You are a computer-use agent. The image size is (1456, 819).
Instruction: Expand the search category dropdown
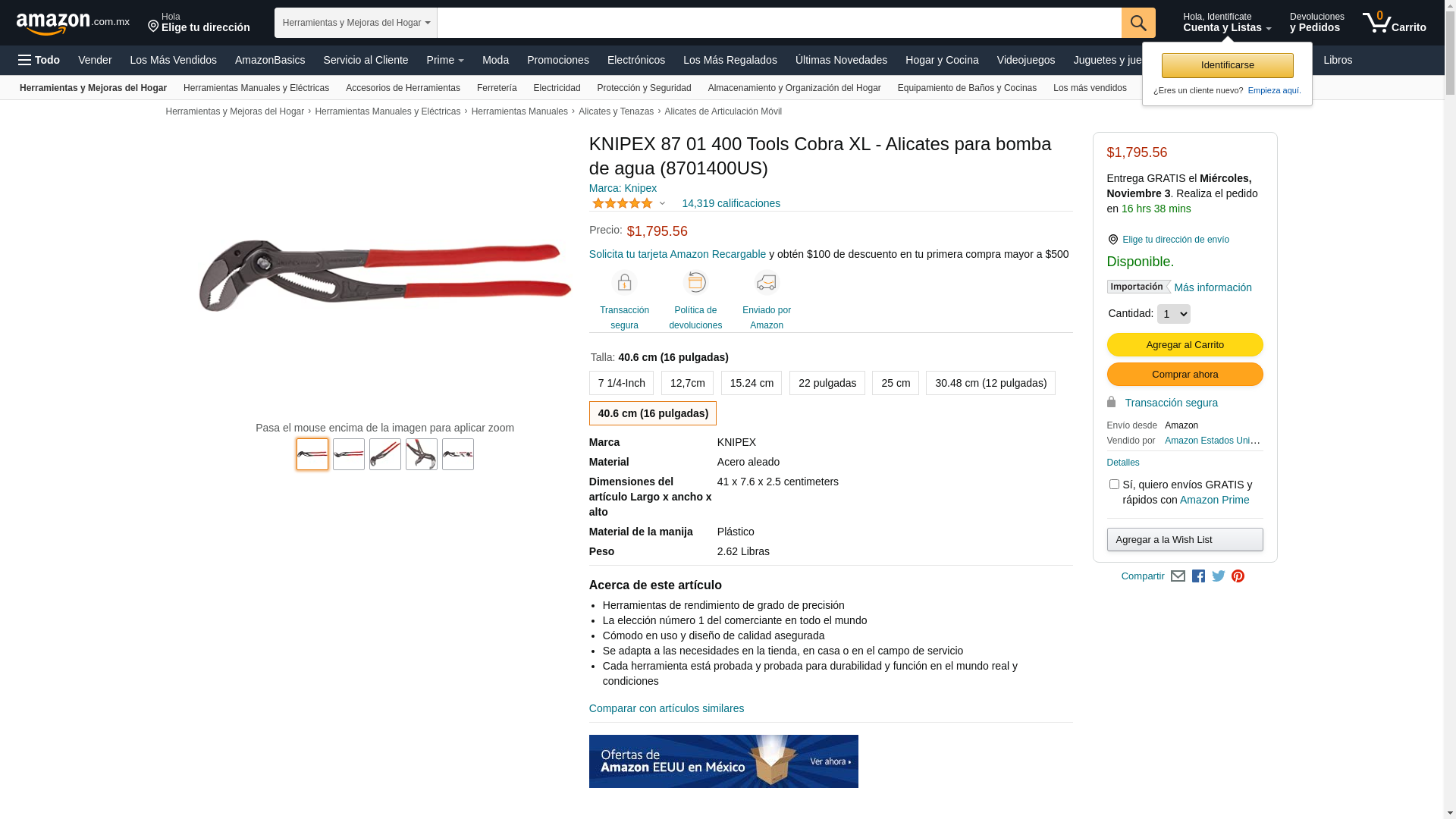pos(356,23)
